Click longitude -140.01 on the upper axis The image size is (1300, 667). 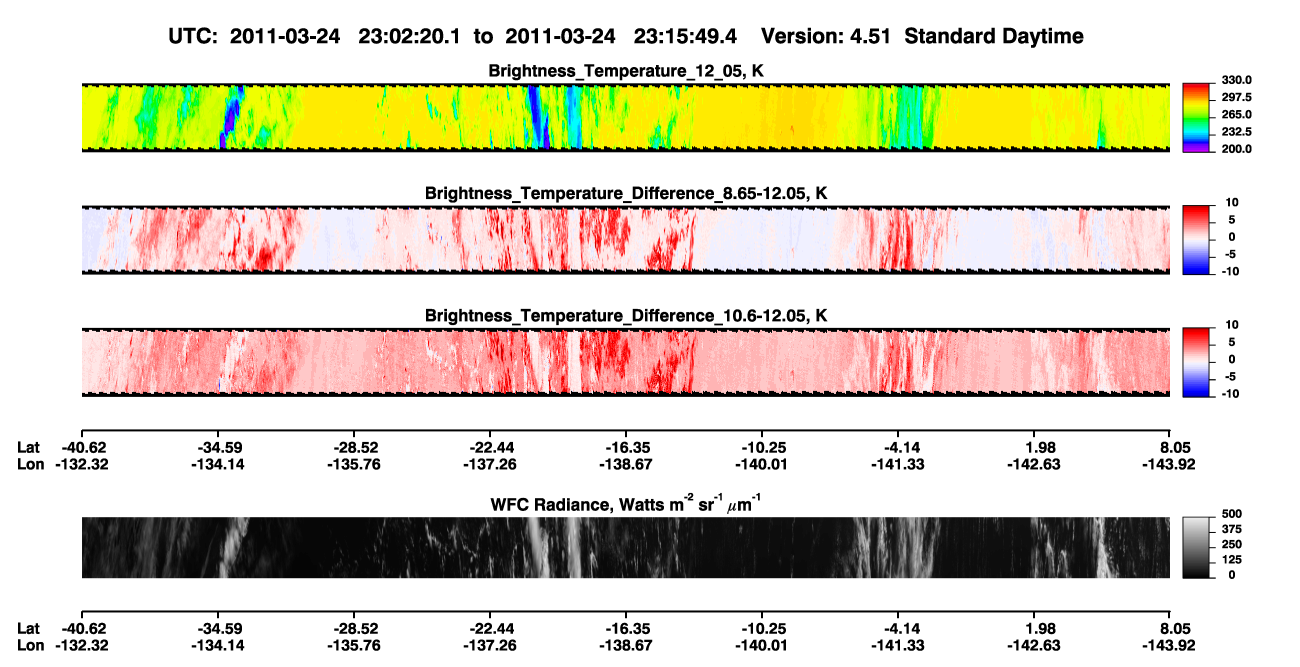761,464
